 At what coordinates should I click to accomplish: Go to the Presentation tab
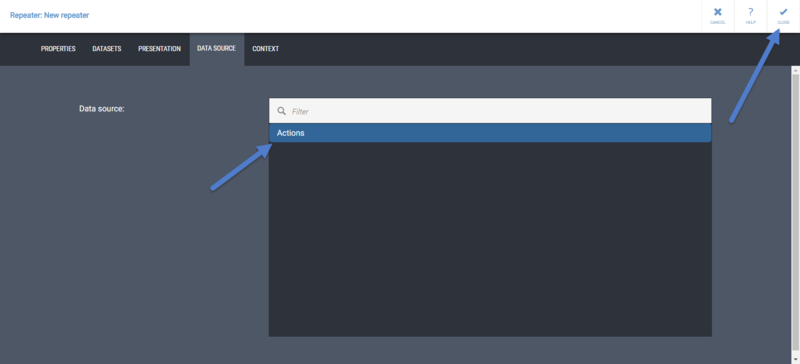click(159, 49)
